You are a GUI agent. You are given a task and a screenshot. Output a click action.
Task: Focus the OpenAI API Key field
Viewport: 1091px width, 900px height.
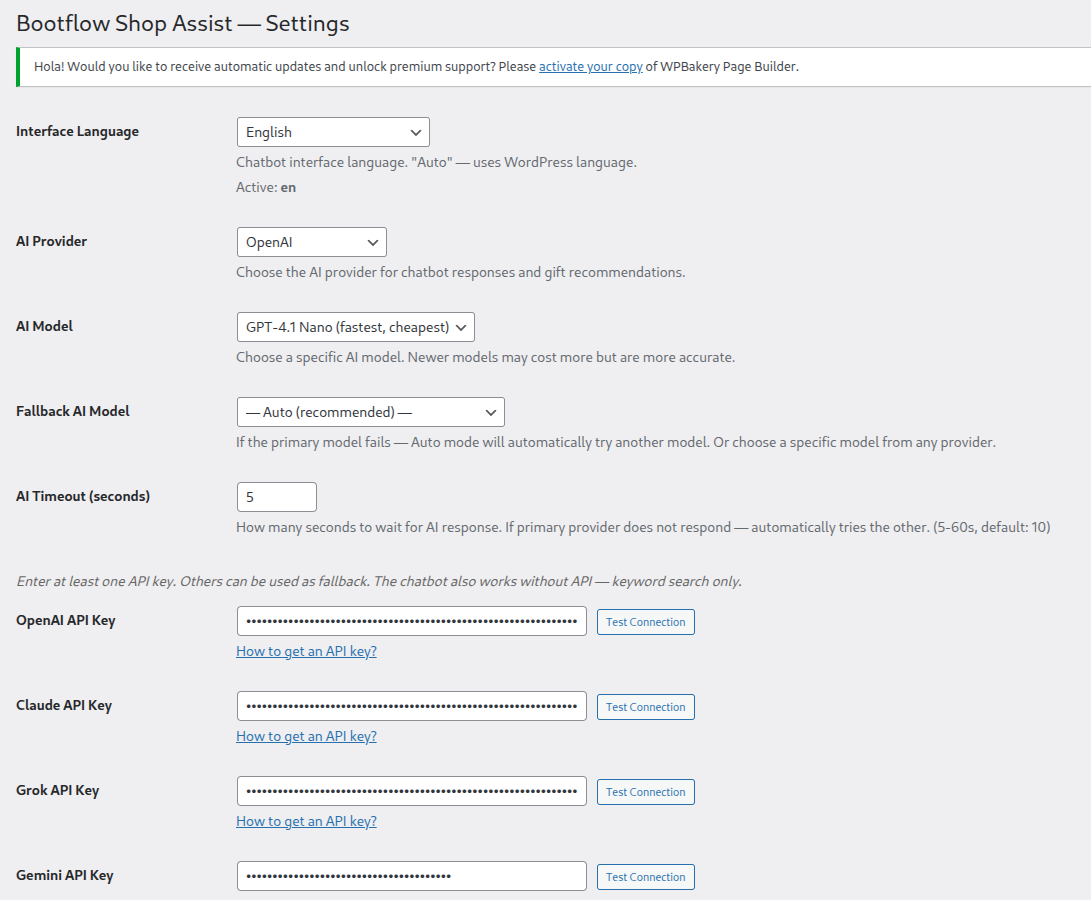(x=411, y=621)
